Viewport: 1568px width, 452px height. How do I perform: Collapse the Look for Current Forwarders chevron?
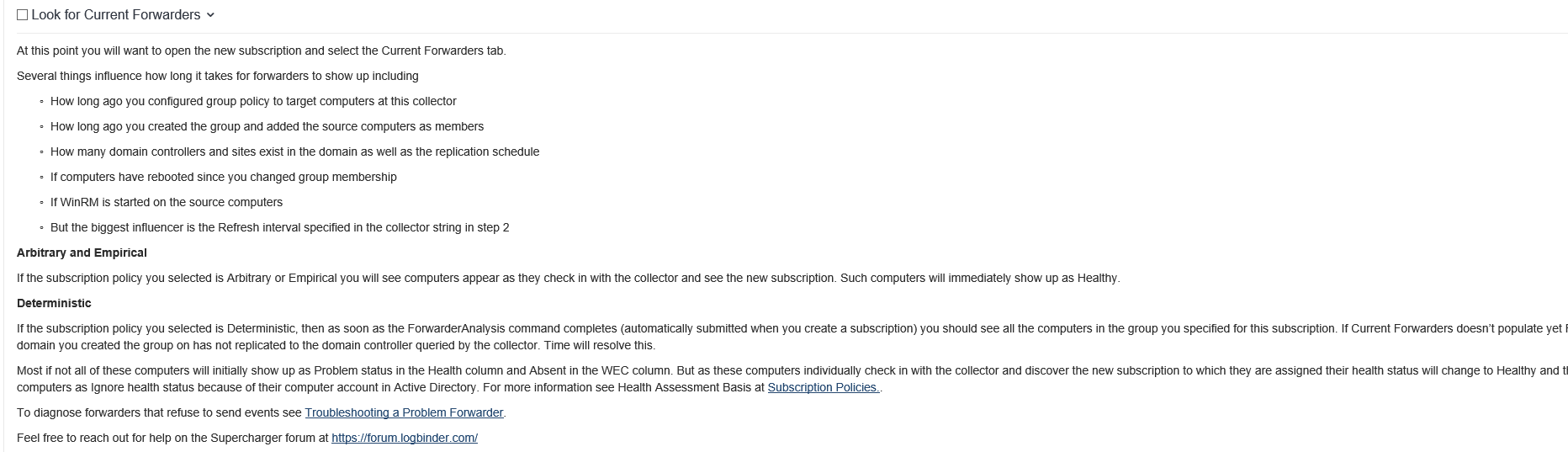click(x=210, y=15)
